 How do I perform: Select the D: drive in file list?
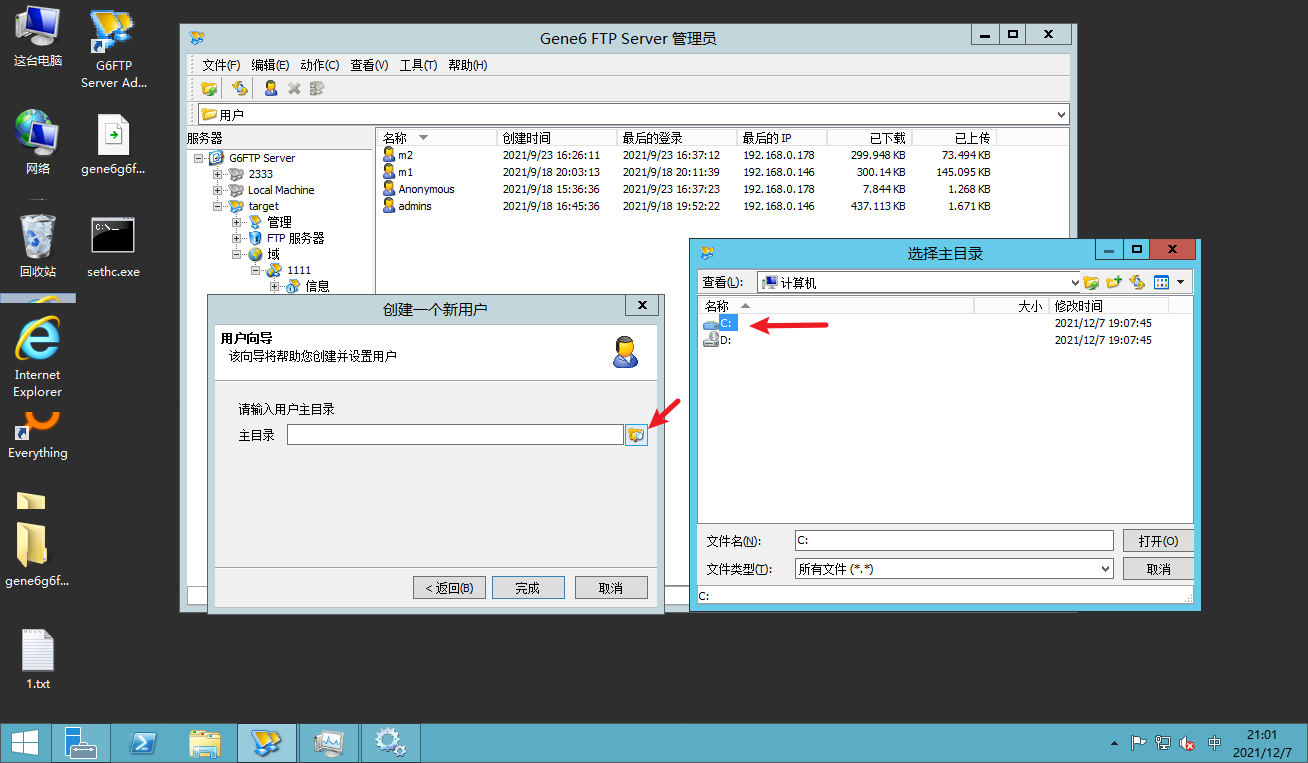pos(718,340)
